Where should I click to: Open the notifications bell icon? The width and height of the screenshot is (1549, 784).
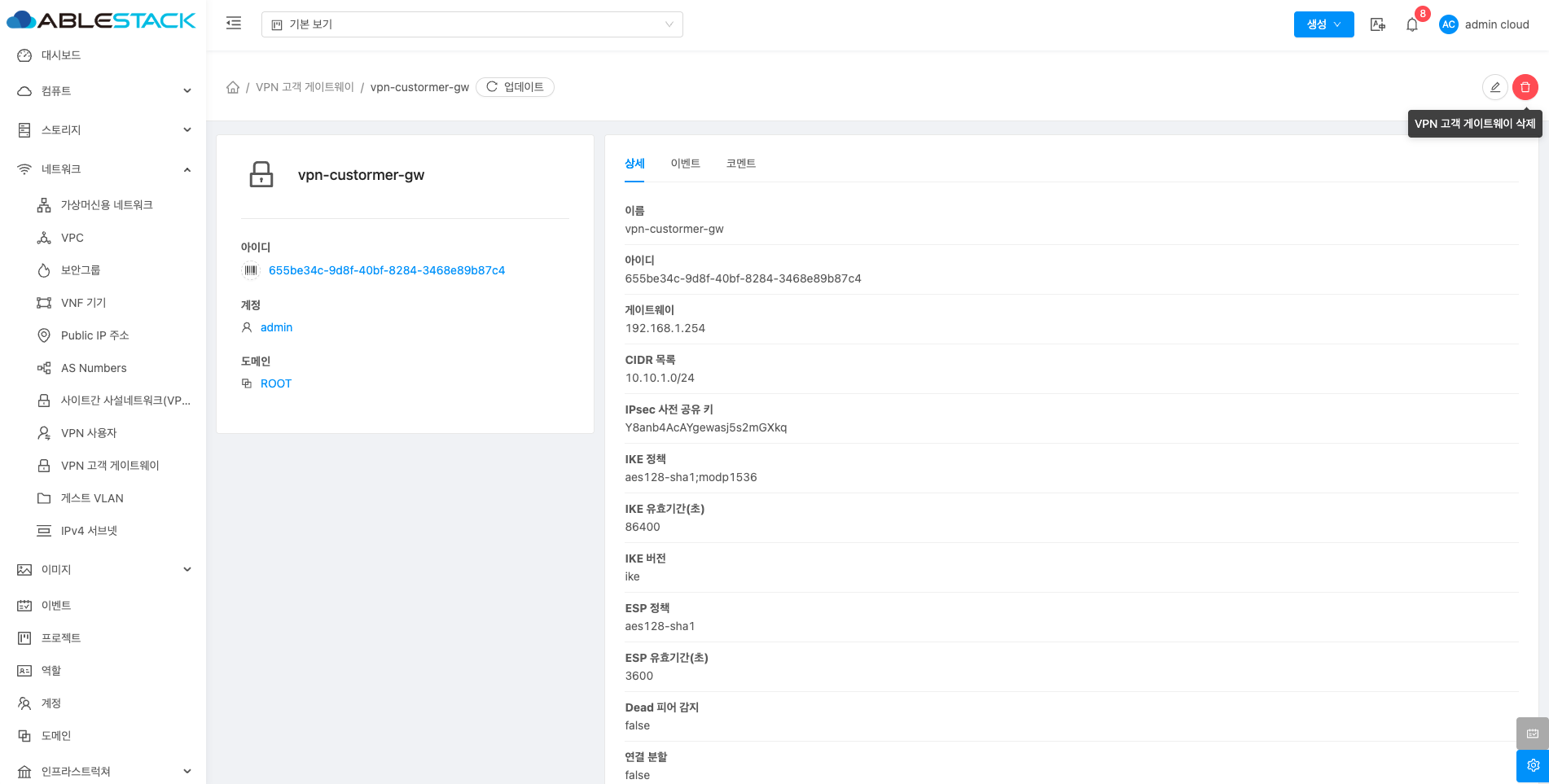tap(1412, 24)
